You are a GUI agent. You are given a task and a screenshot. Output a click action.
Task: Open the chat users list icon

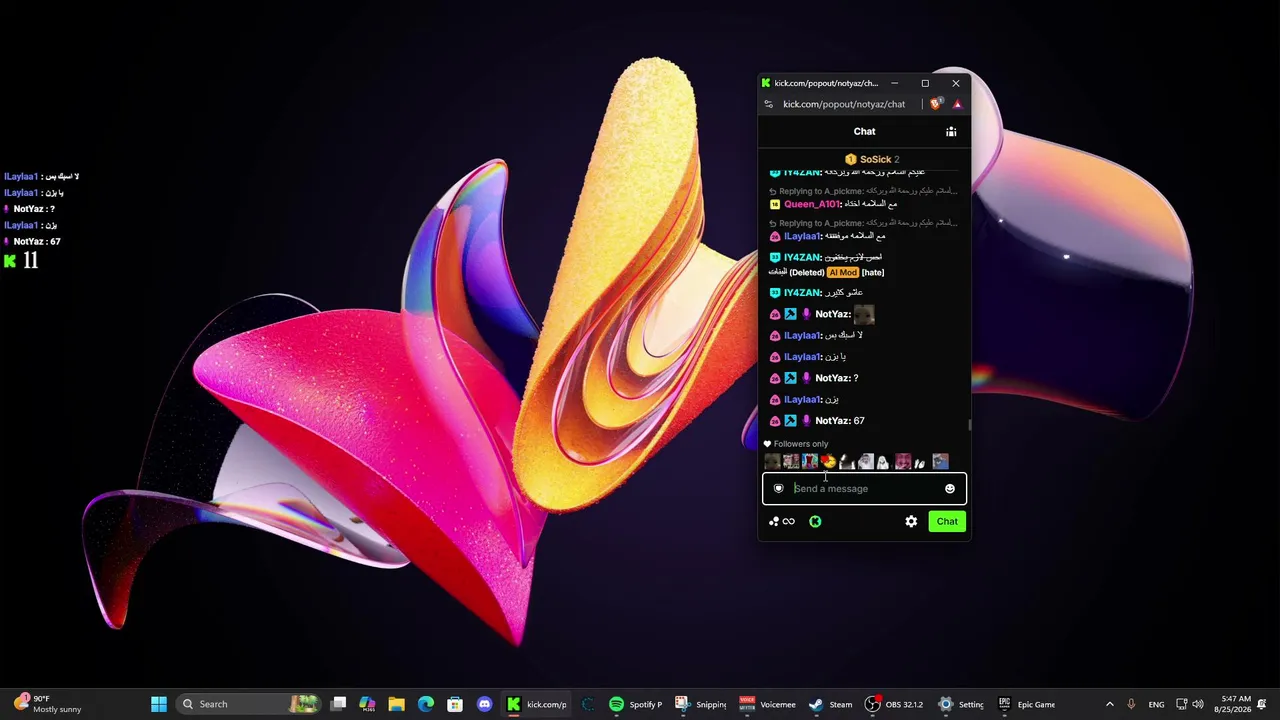pos(951,132)
